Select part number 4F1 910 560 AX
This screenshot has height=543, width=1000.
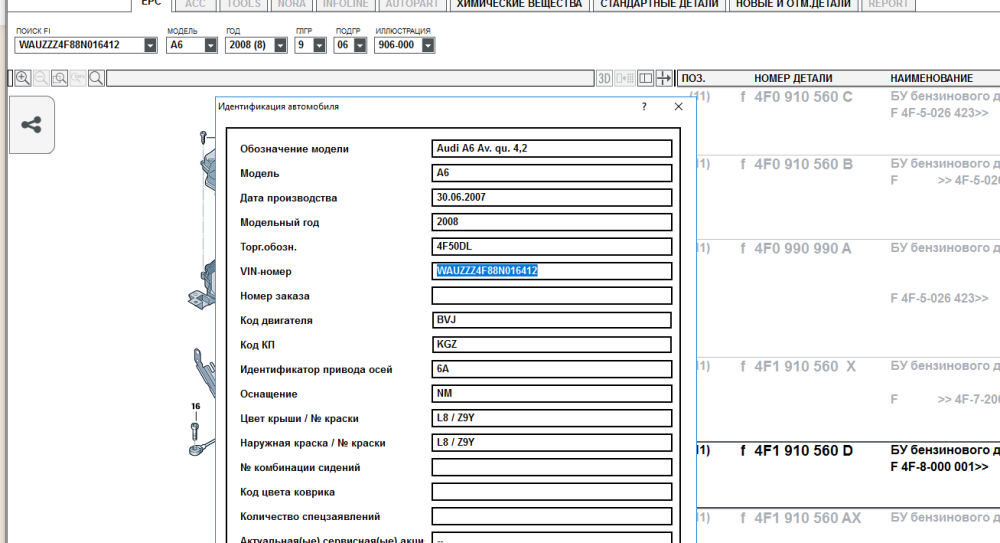[x=807, y=518]
